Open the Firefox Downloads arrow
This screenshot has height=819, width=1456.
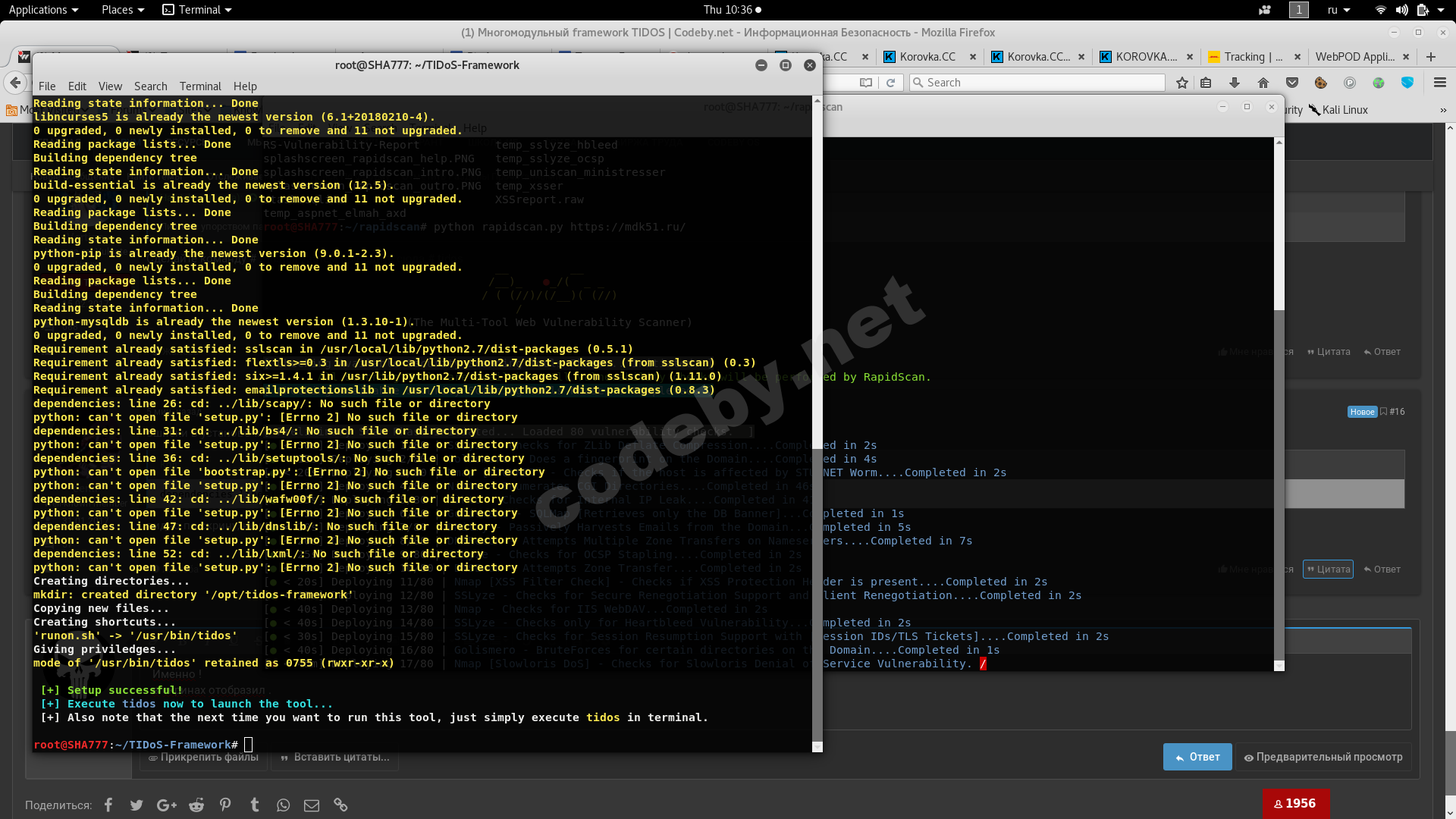click(1234, 83)
